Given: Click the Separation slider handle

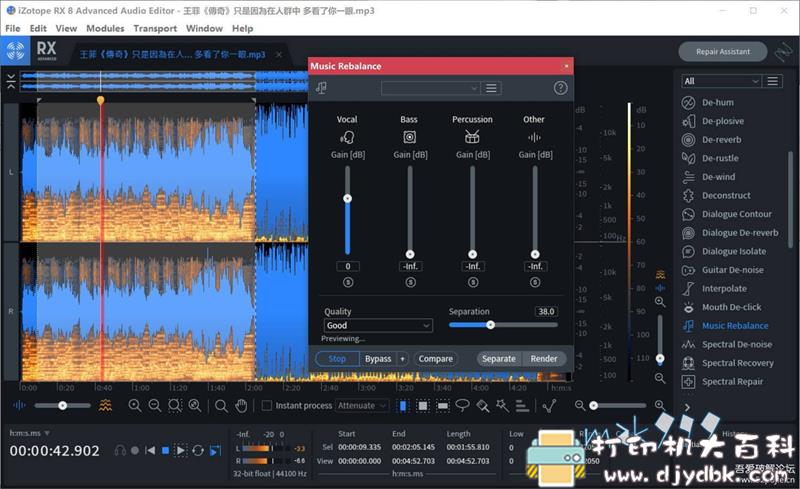Looking at the screenshot, I should [490, 325].
